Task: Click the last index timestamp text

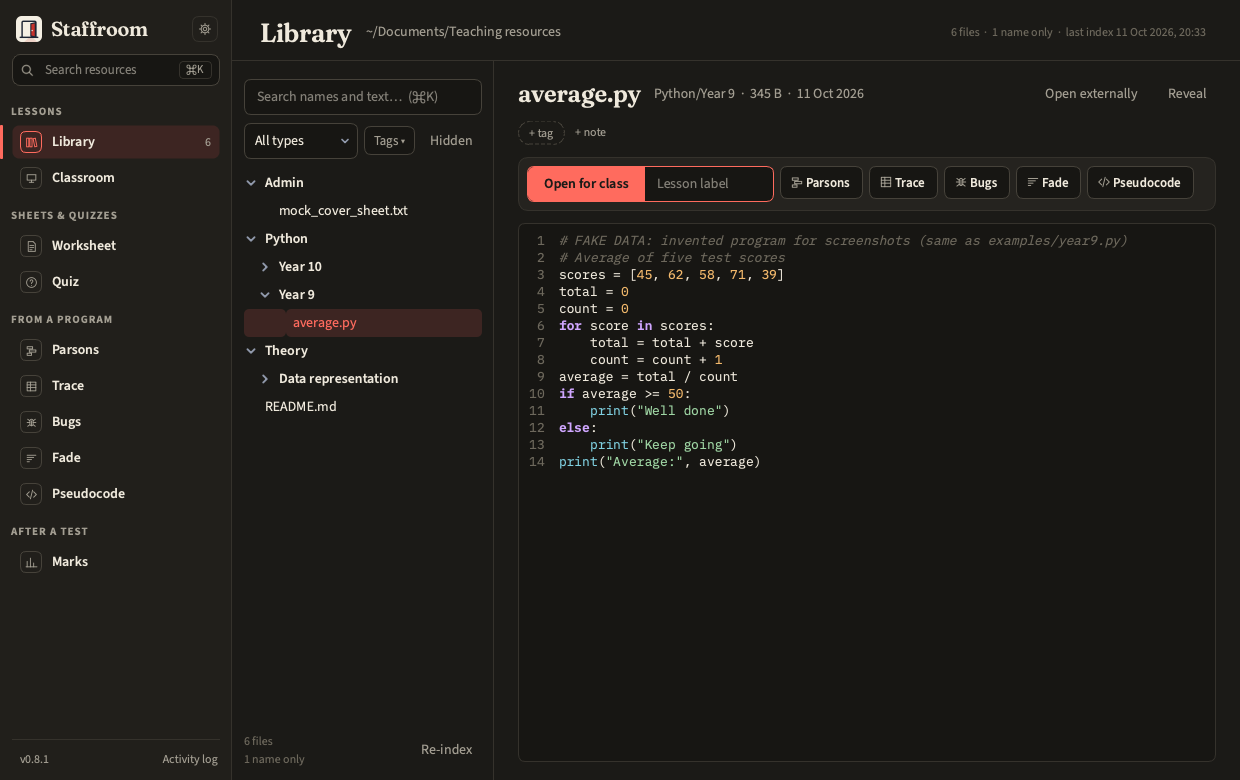Action: (1136, 32)
